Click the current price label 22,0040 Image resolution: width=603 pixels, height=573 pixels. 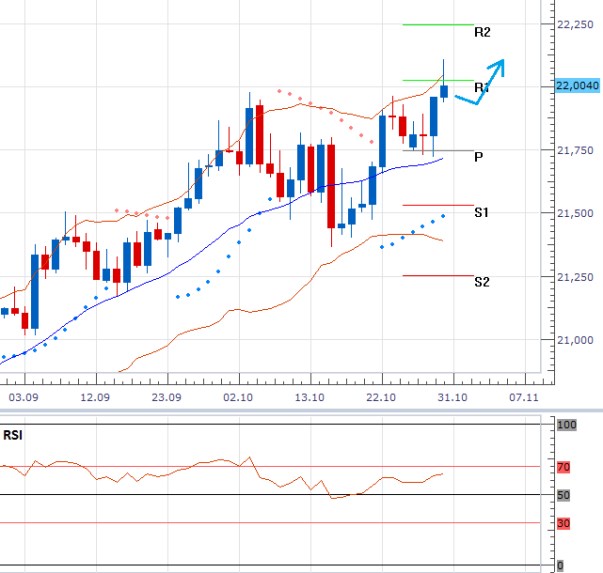(x=578, y=85)
